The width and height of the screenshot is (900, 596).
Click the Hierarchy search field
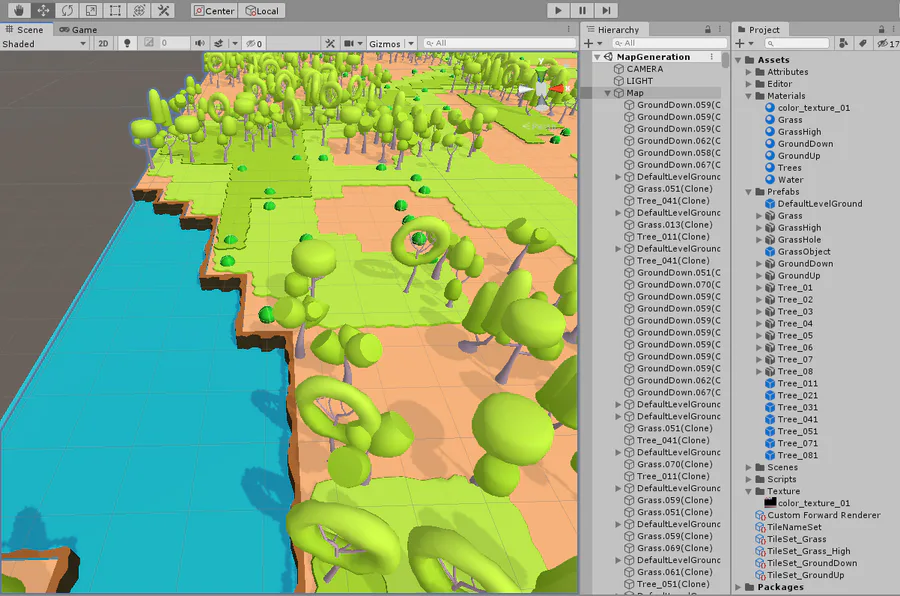[x=669, y=43]
